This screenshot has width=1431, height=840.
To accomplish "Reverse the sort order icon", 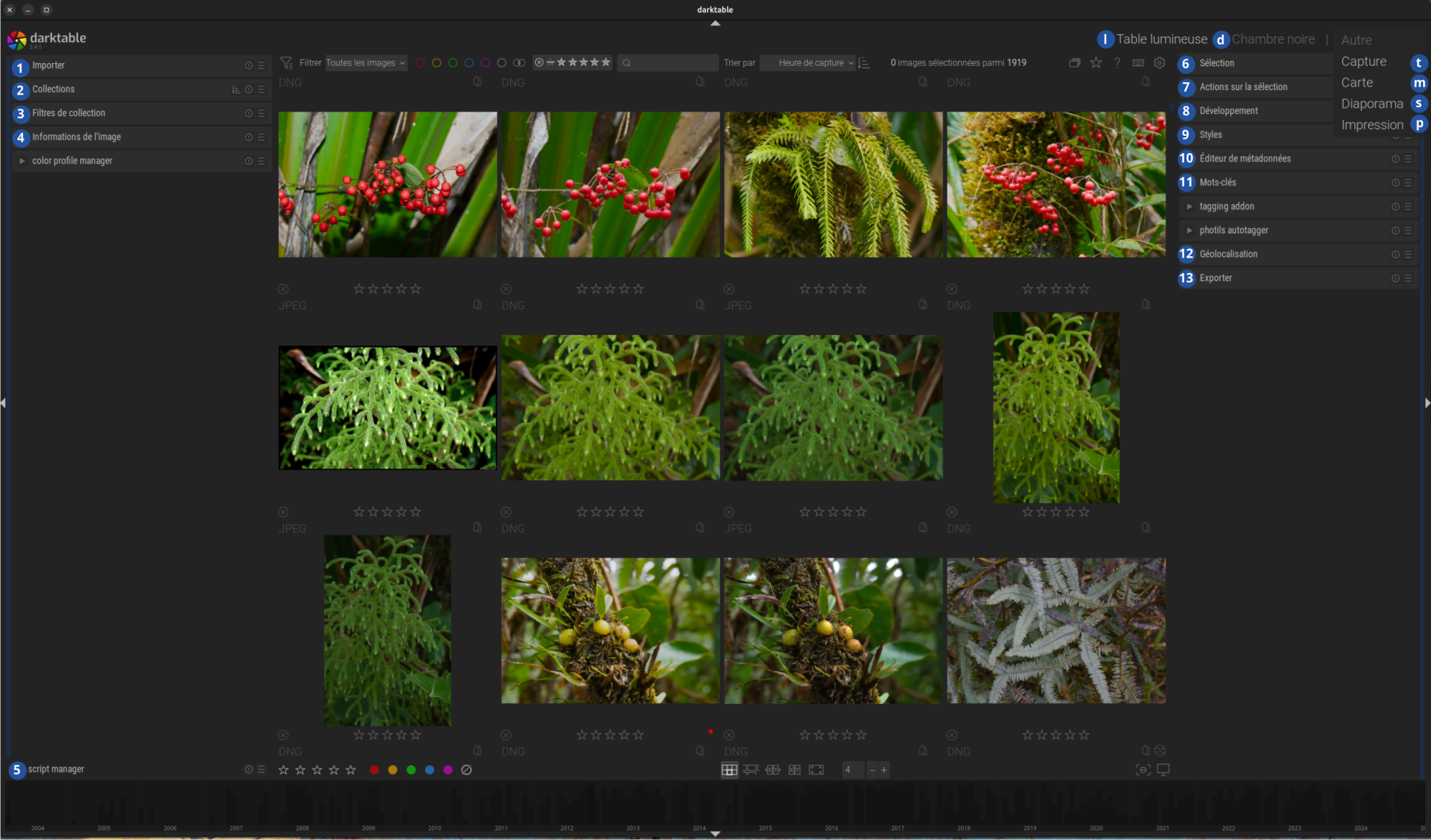I will tap(864, 63).
